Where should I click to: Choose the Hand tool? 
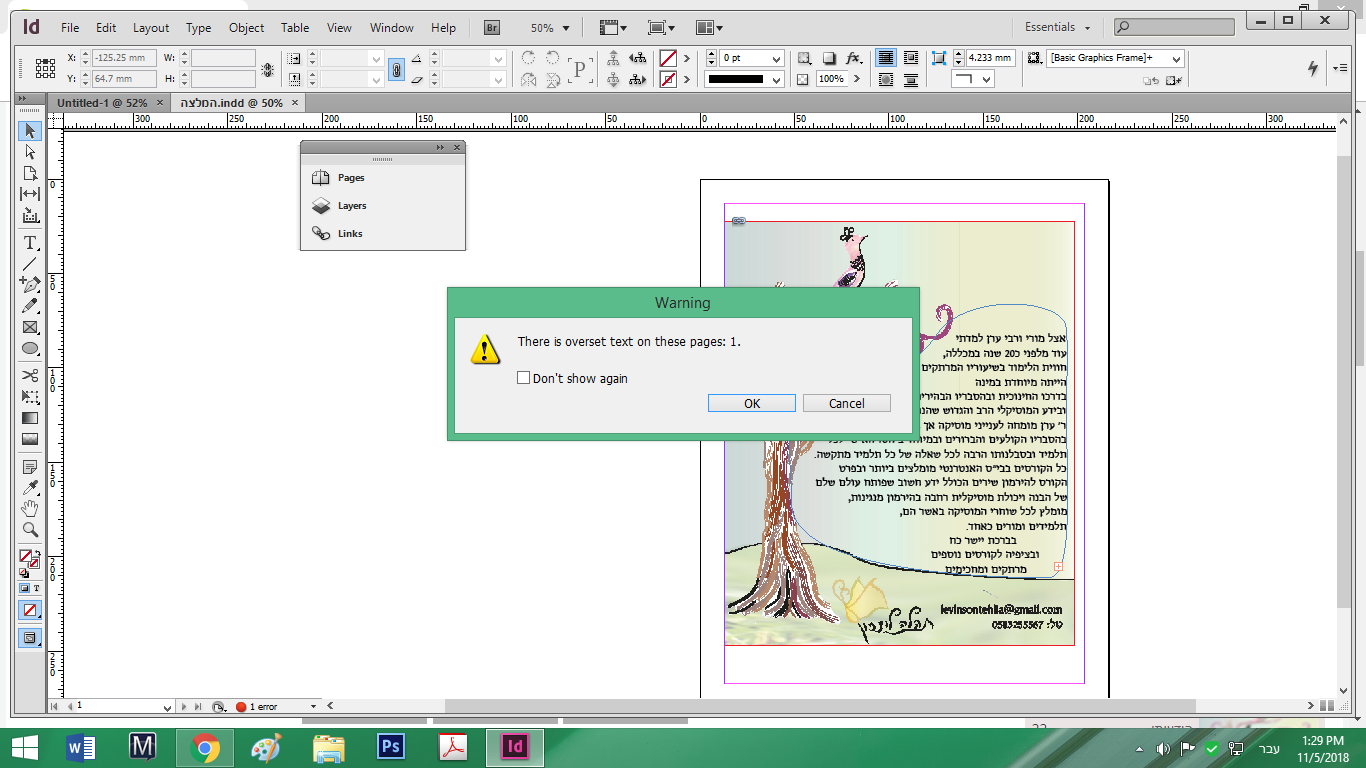30,509
